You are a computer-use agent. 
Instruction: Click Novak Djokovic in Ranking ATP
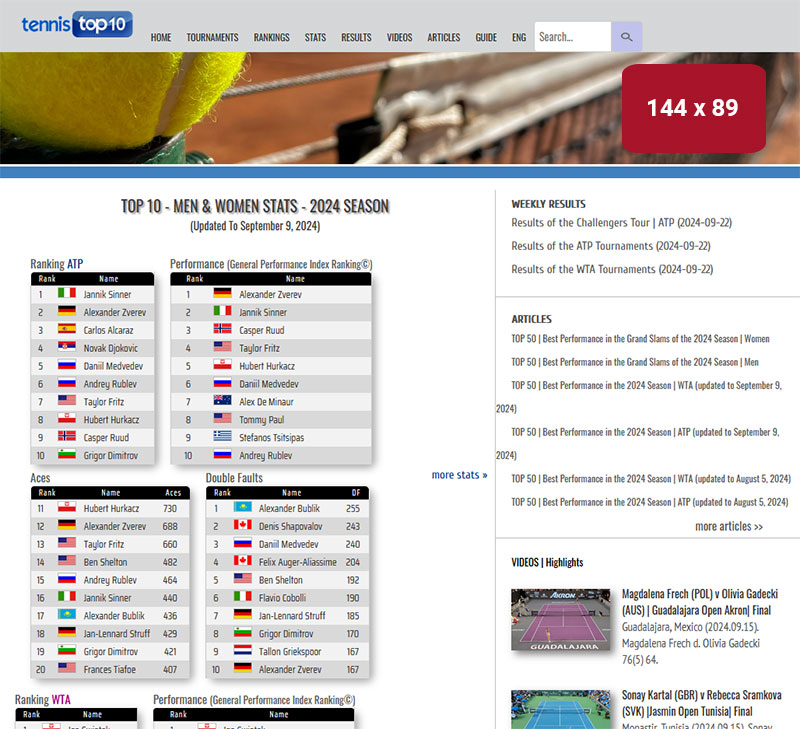[111, 348]
